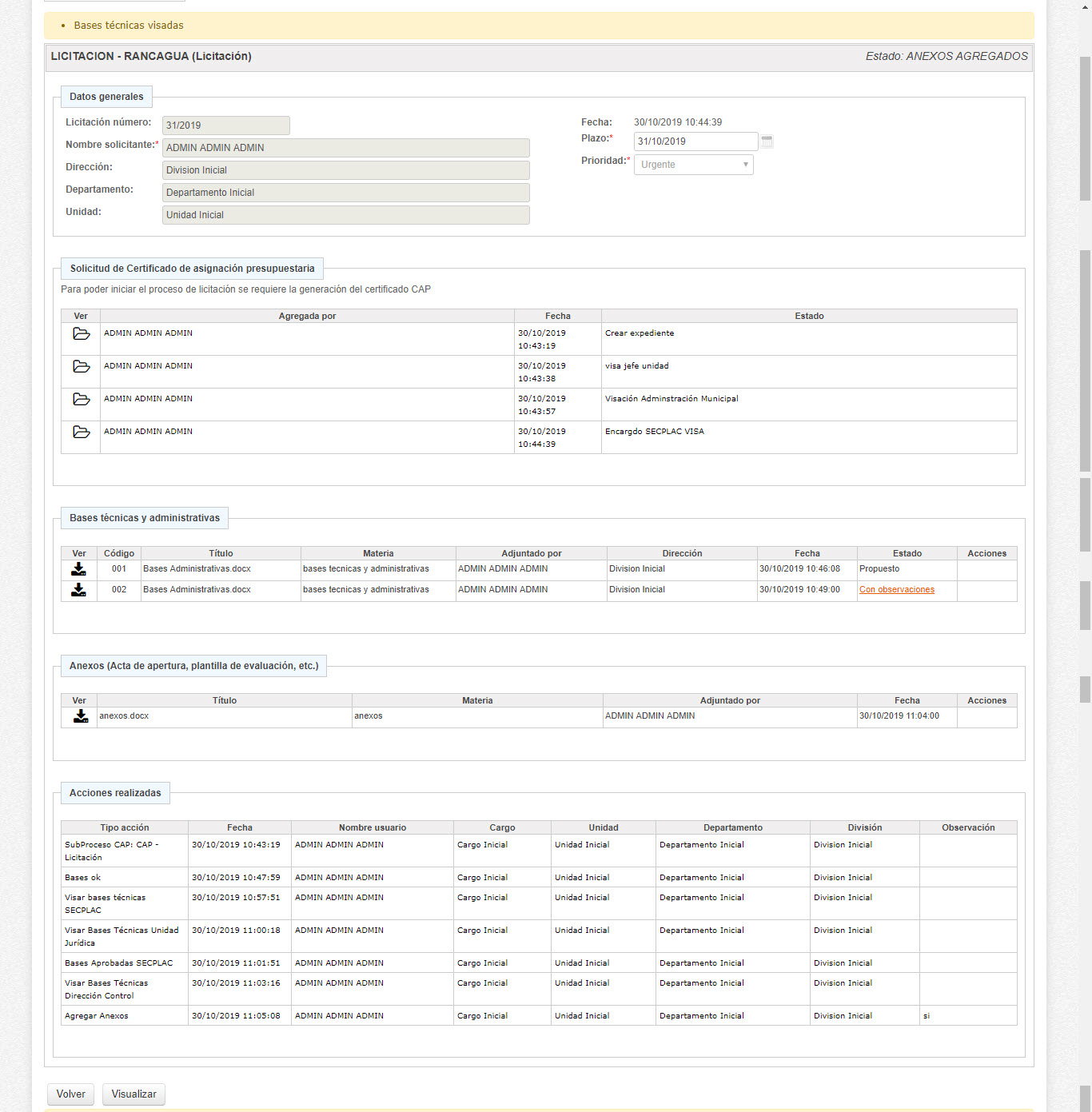Click the Departamento field
Viewport: 1092px width, 1112px height.
[x=345, y=193]
